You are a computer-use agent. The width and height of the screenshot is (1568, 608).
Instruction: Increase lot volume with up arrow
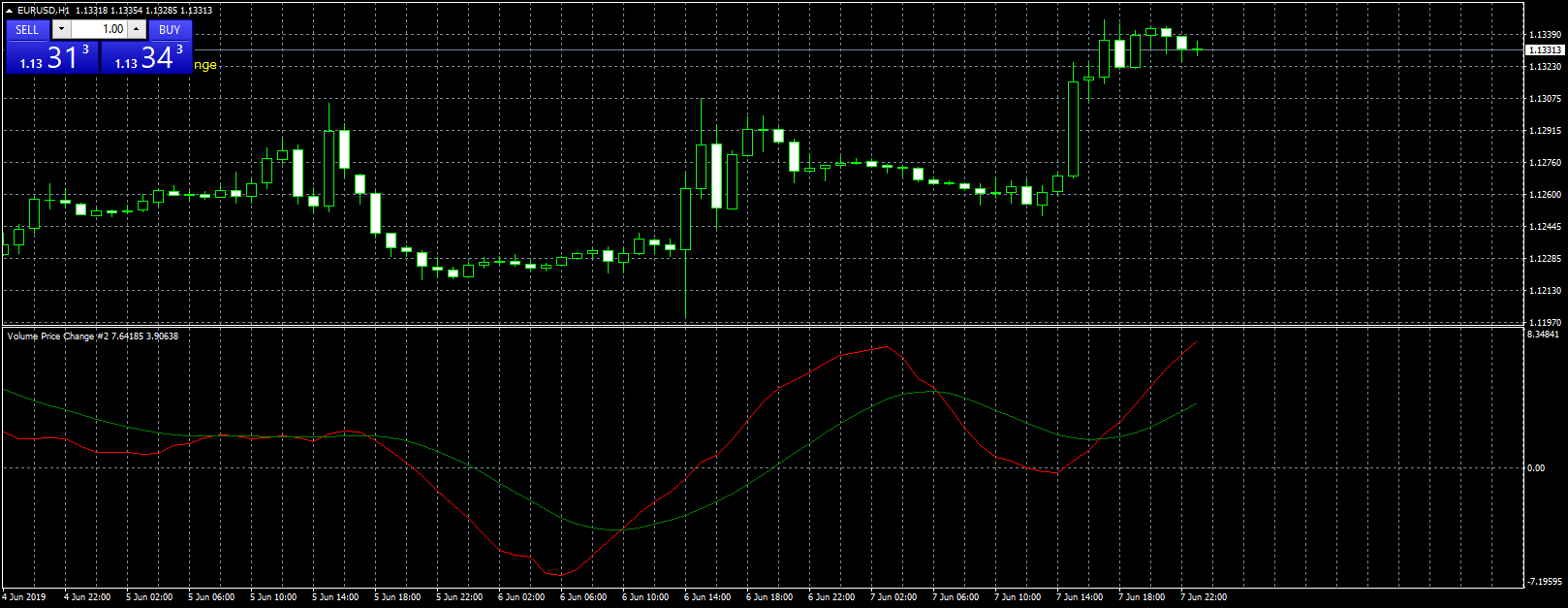point(137,30)
